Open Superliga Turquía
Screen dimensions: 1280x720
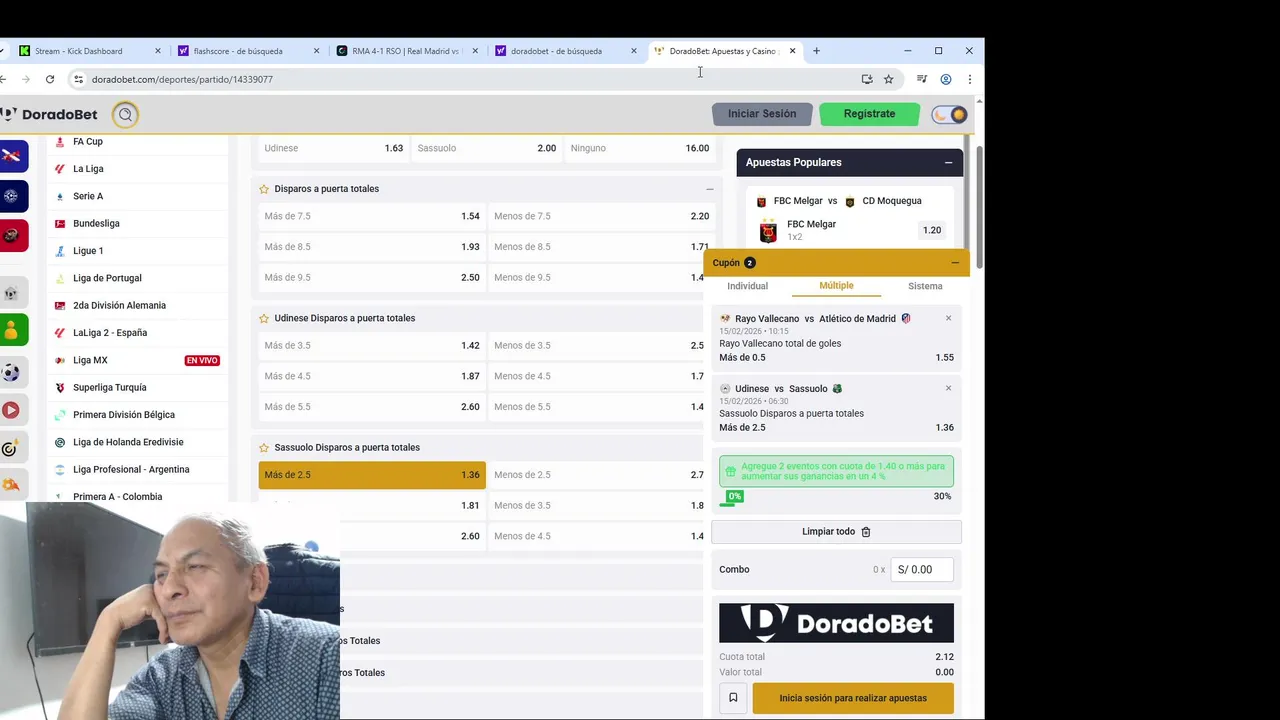click(110, 387)
